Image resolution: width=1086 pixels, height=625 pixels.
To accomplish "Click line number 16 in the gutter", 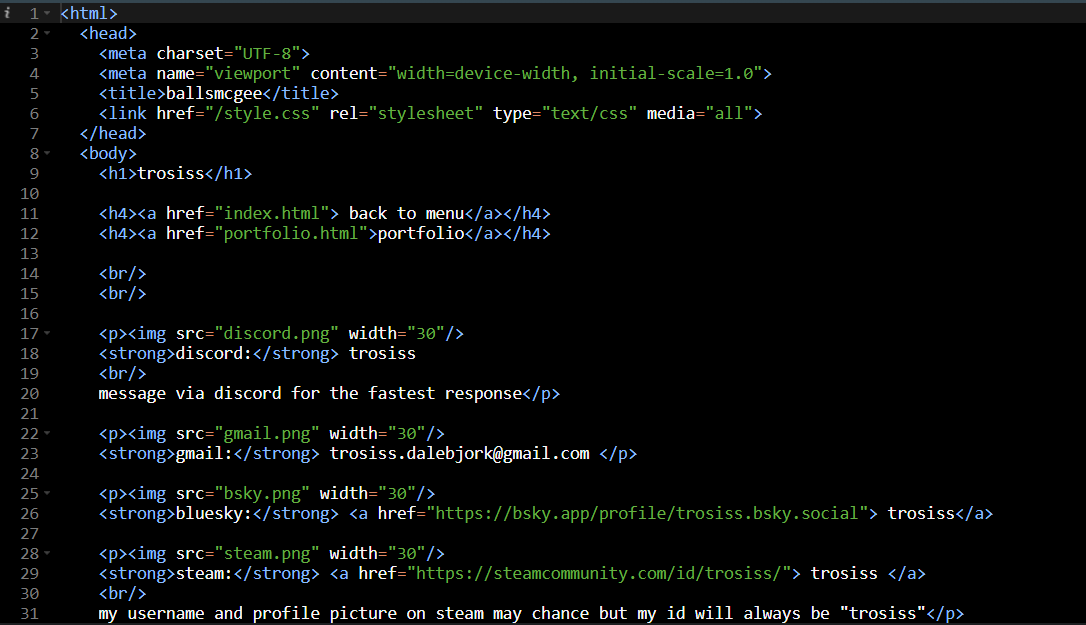I will (30, 314).
